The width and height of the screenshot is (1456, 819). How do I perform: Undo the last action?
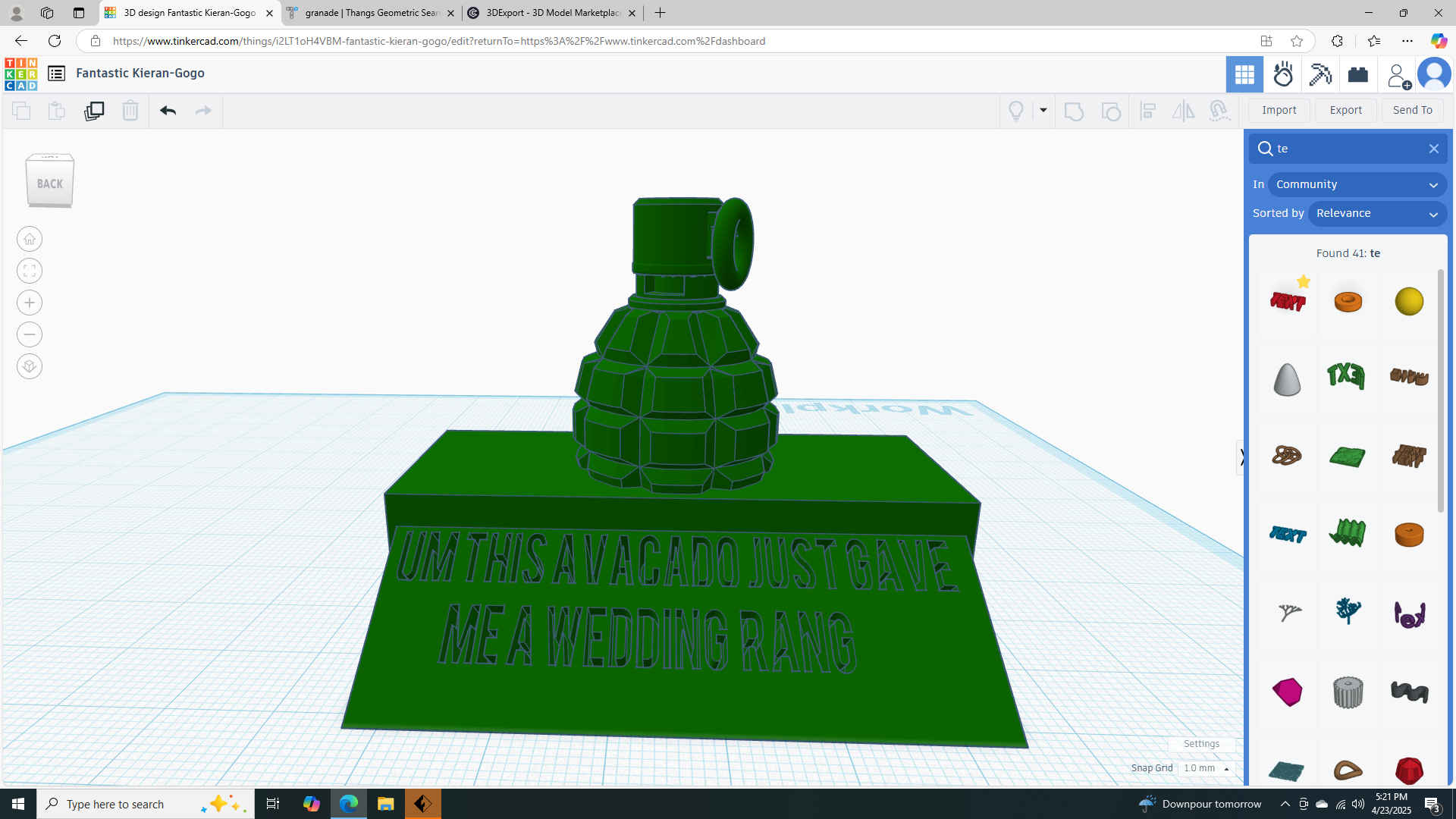point(168,111)
